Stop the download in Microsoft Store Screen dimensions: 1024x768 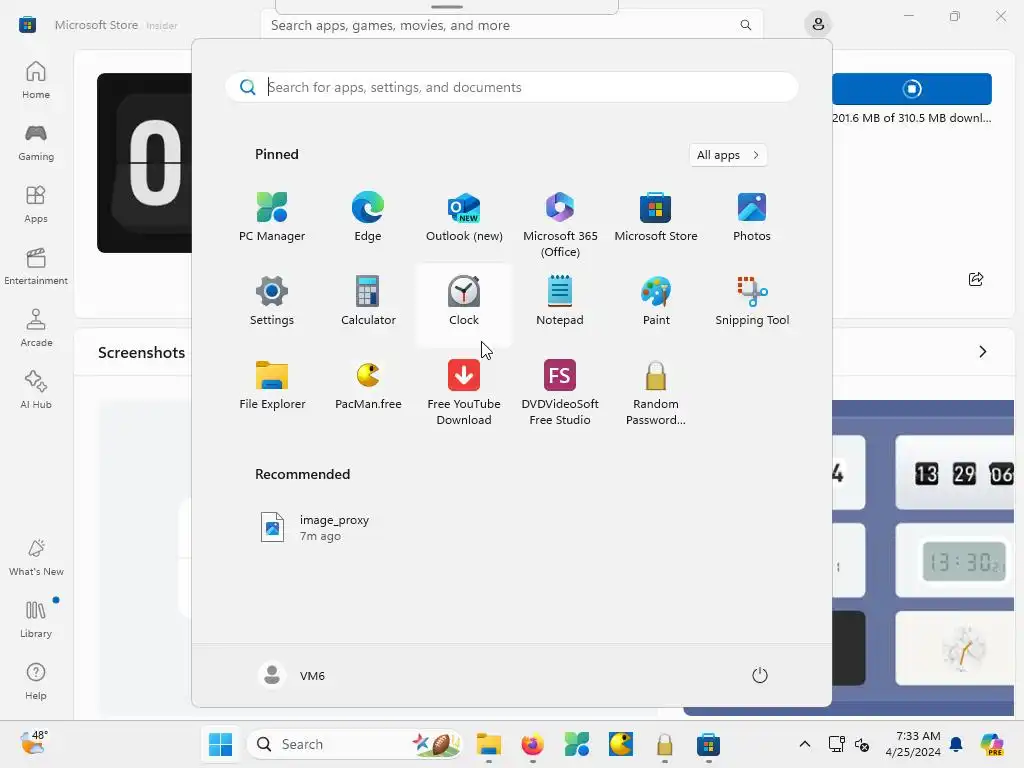[912, 89]
